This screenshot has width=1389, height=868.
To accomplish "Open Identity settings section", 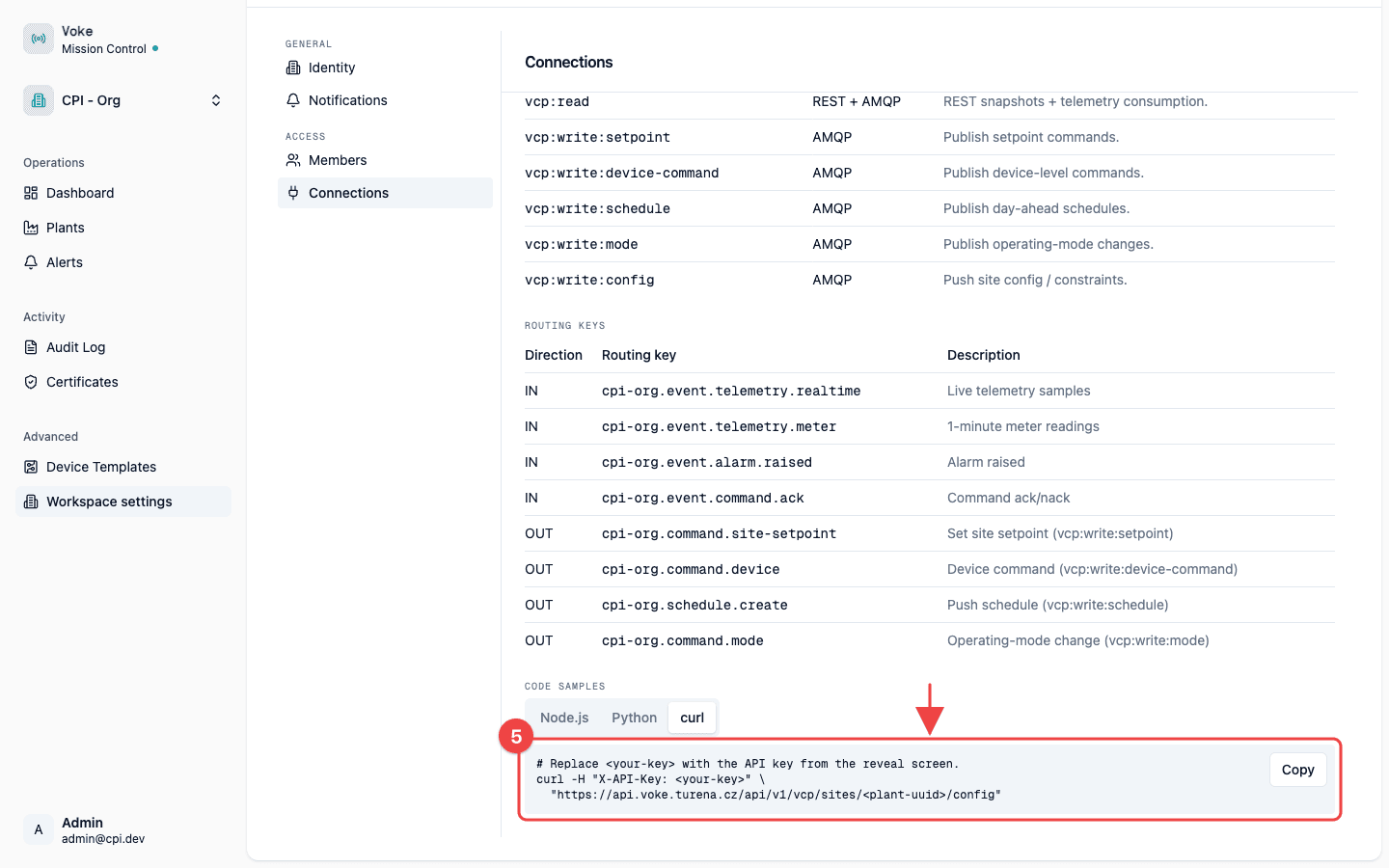I will click(385, 68).
